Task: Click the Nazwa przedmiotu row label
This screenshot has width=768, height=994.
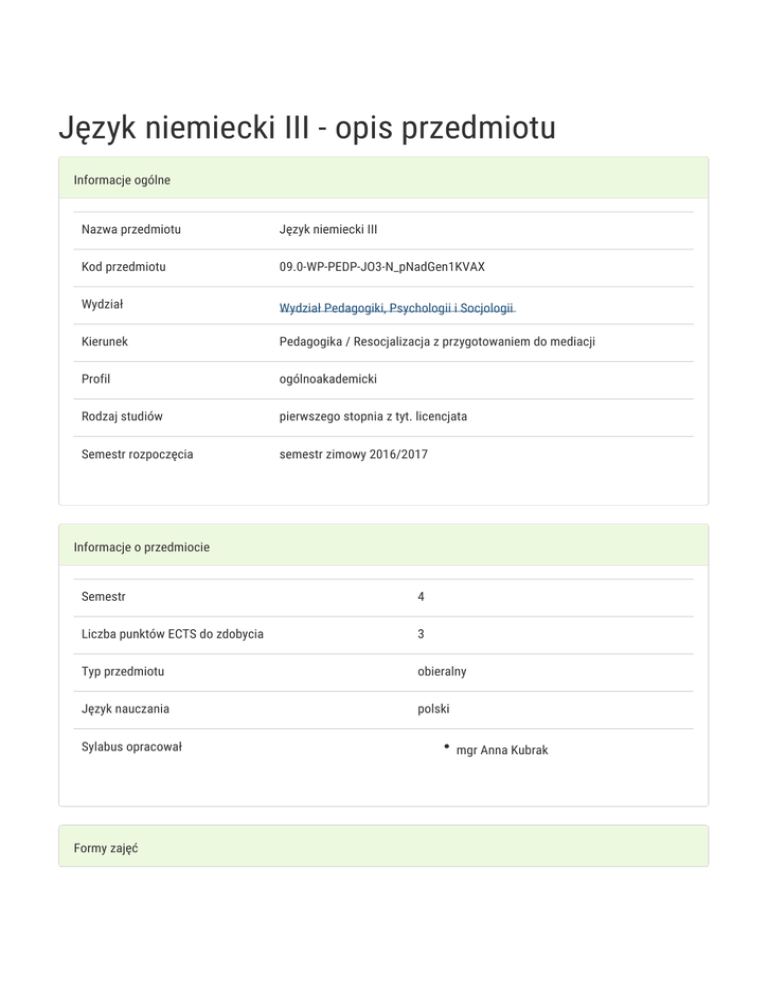Action: pos(131,230)
